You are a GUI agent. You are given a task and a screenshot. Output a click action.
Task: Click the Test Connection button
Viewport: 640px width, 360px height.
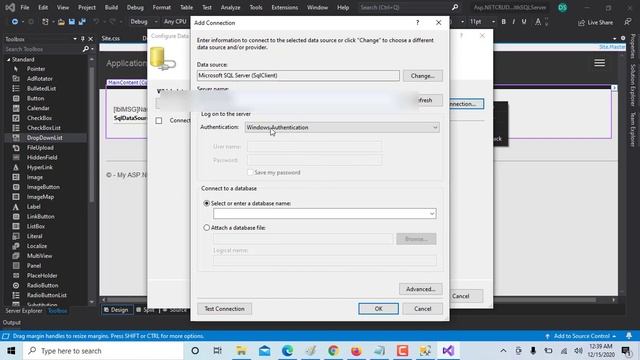(x=224, y=309)
